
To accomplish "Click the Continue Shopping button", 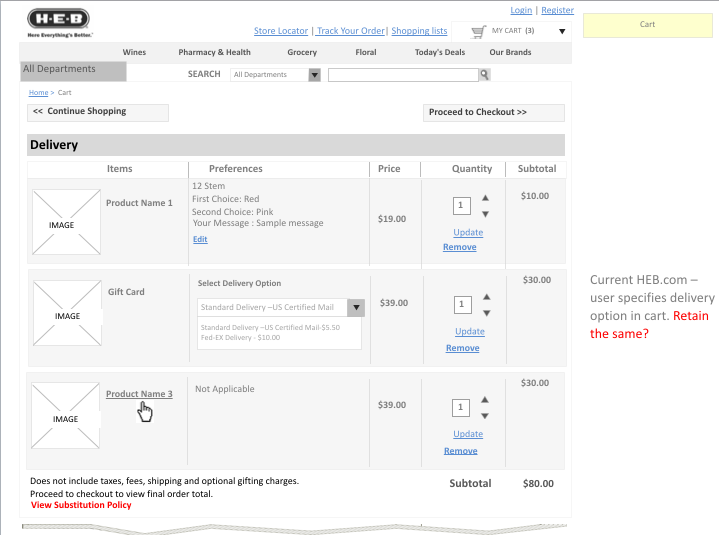I will point(98,113).
